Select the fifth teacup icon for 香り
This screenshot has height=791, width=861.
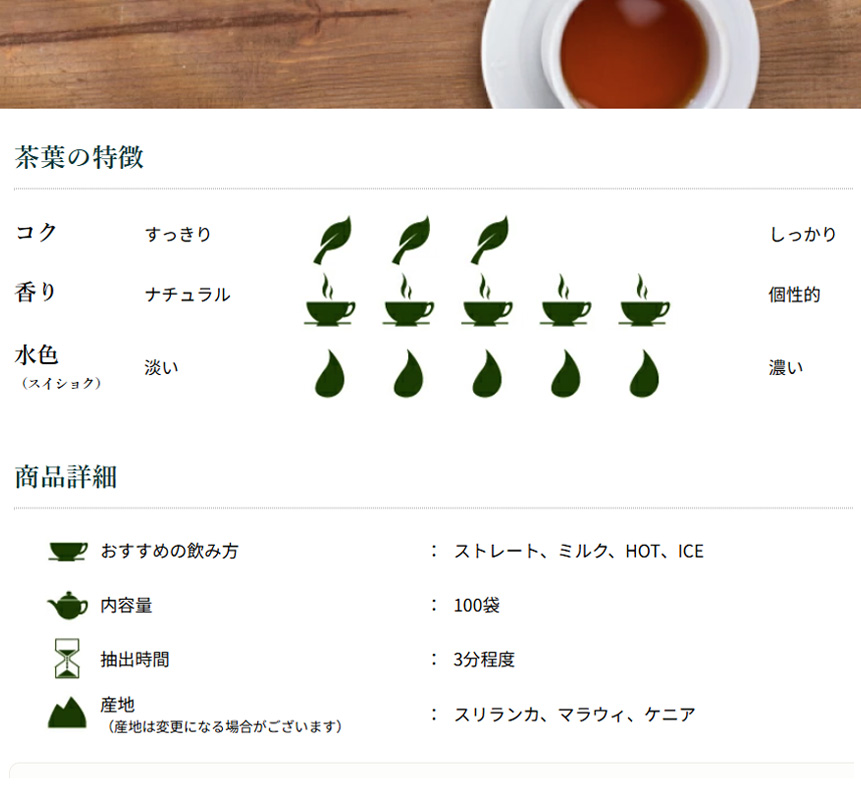coord(642,298)
